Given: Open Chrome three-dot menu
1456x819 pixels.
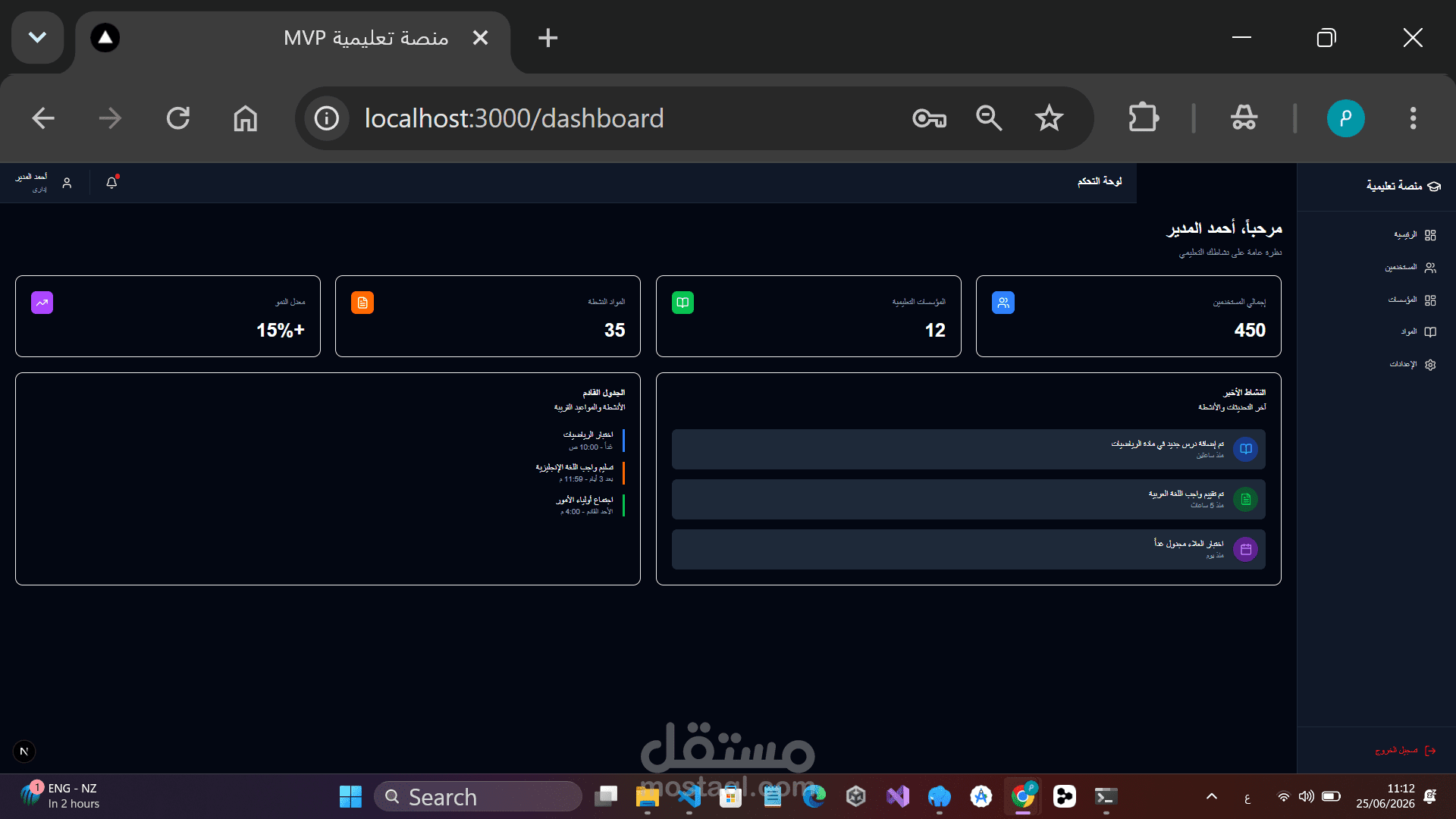Looking at the screenshot, I should click(1413, 118).
